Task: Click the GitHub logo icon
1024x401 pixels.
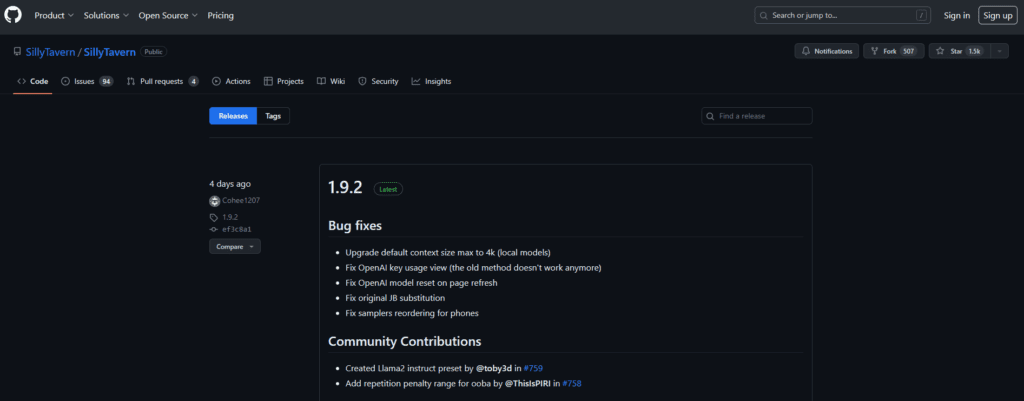Action: pos(13,15)
